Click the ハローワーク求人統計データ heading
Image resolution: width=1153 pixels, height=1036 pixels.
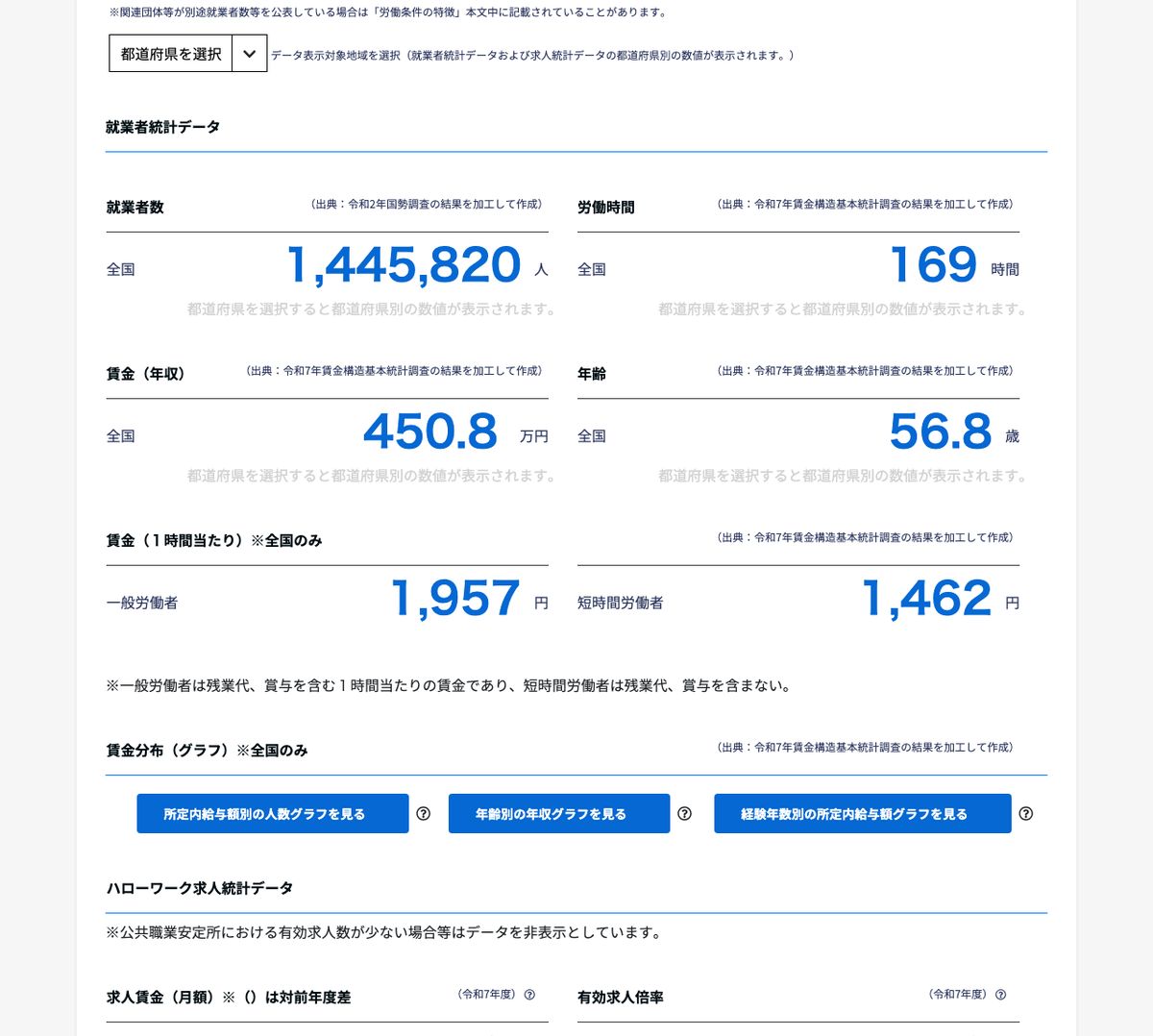tap(200, 888)
